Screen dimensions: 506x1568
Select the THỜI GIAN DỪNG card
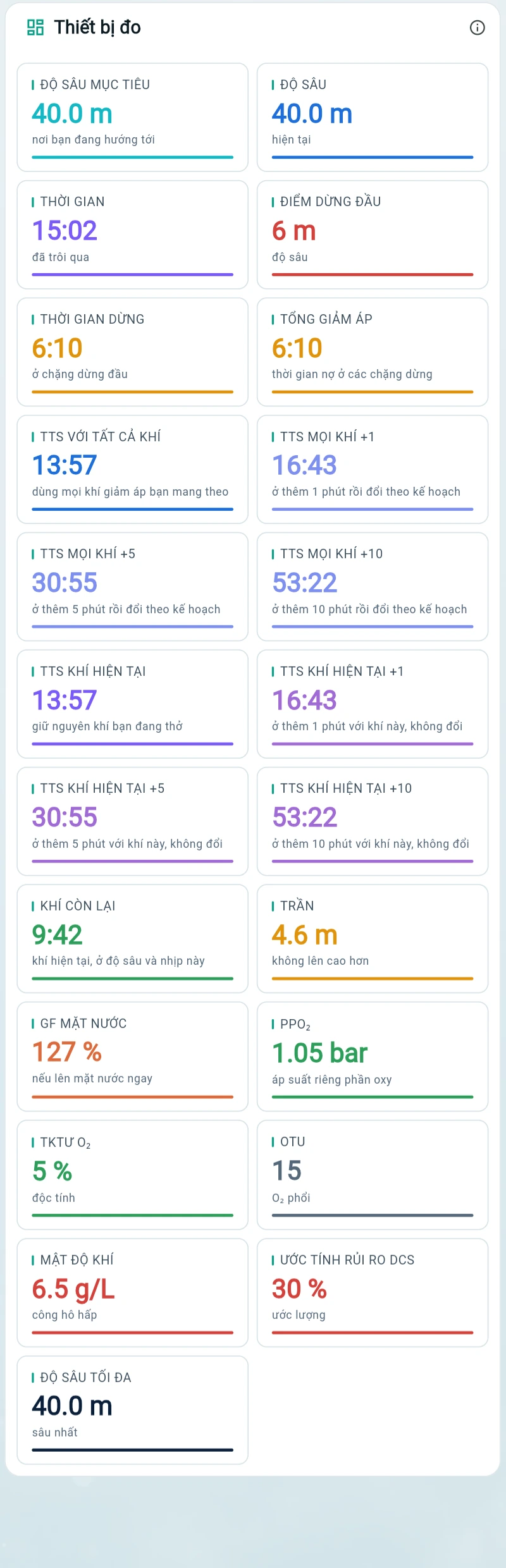133,352
